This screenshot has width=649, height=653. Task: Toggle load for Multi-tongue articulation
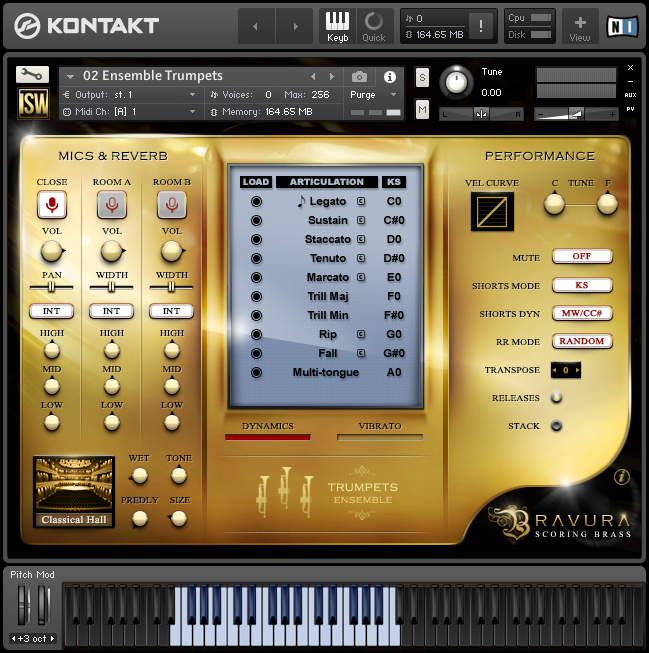(257, 372)
